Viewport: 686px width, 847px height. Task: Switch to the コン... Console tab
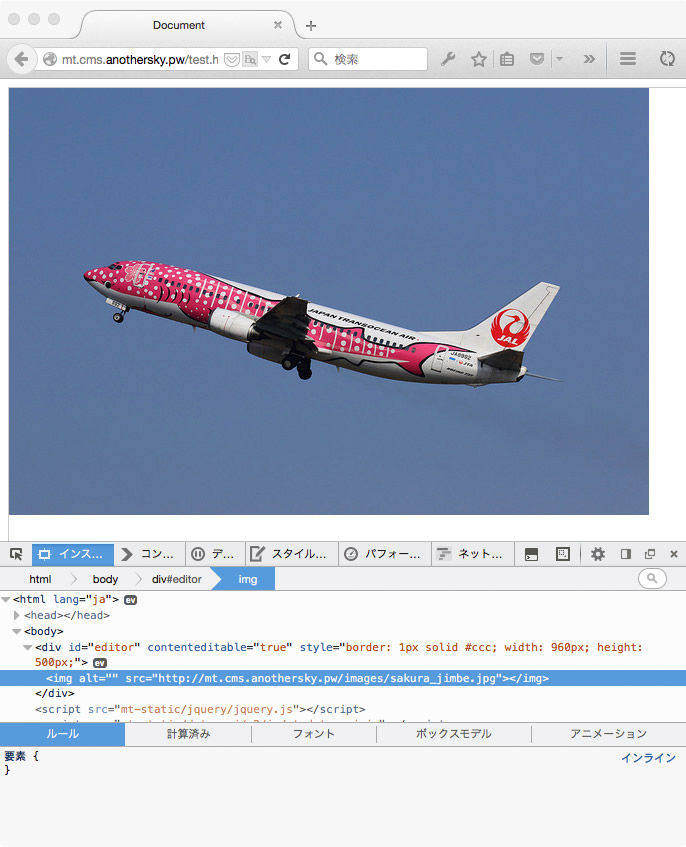point(150,554)
